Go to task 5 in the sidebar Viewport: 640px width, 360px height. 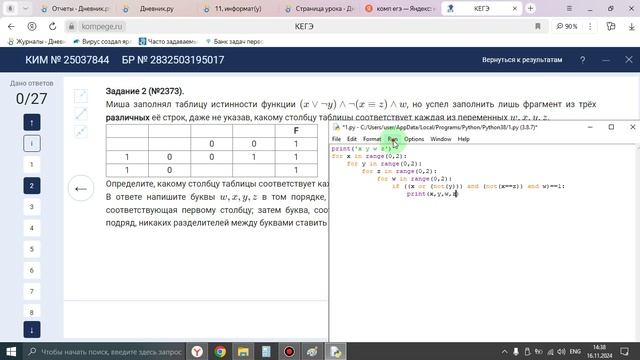click(x=32, y=249)
